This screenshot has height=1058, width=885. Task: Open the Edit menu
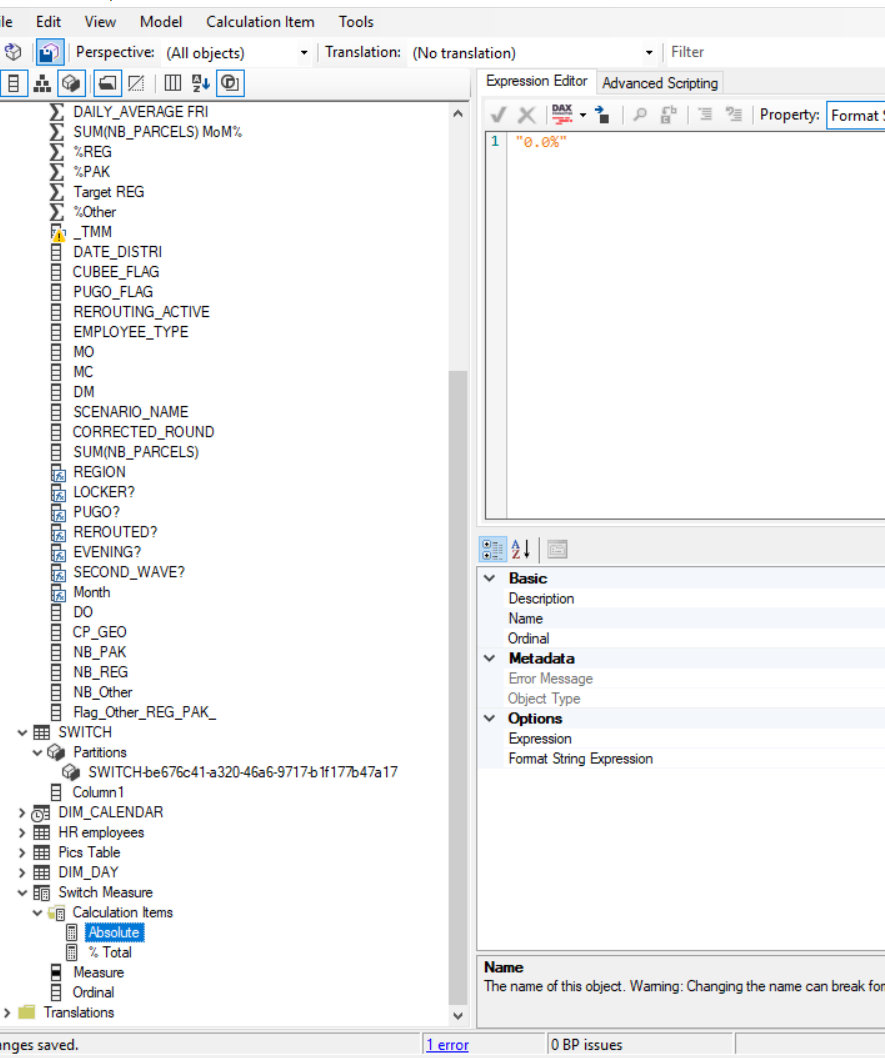point(49,22)
